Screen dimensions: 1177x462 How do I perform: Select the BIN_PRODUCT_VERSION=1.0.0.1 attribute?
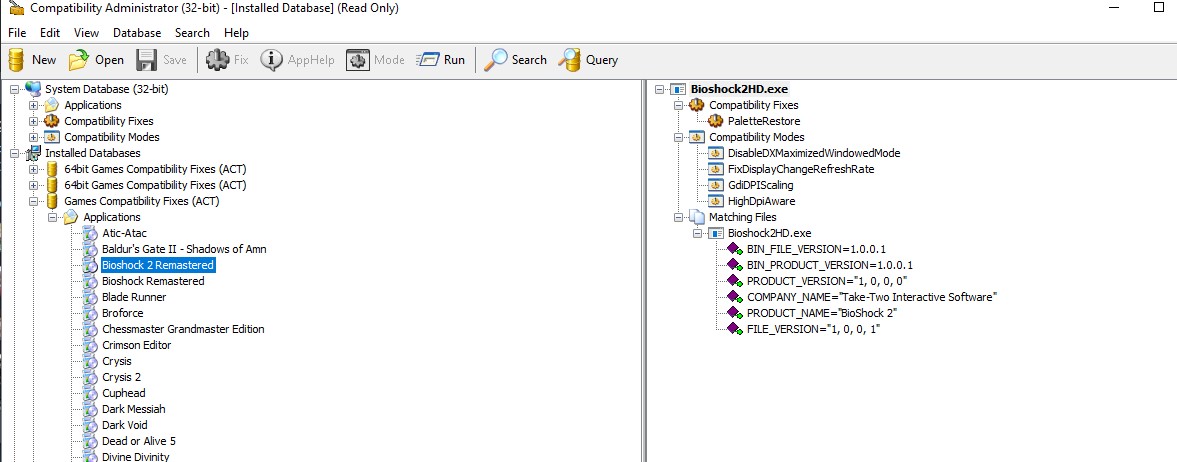pyautogui.click(x=830, y=265)
